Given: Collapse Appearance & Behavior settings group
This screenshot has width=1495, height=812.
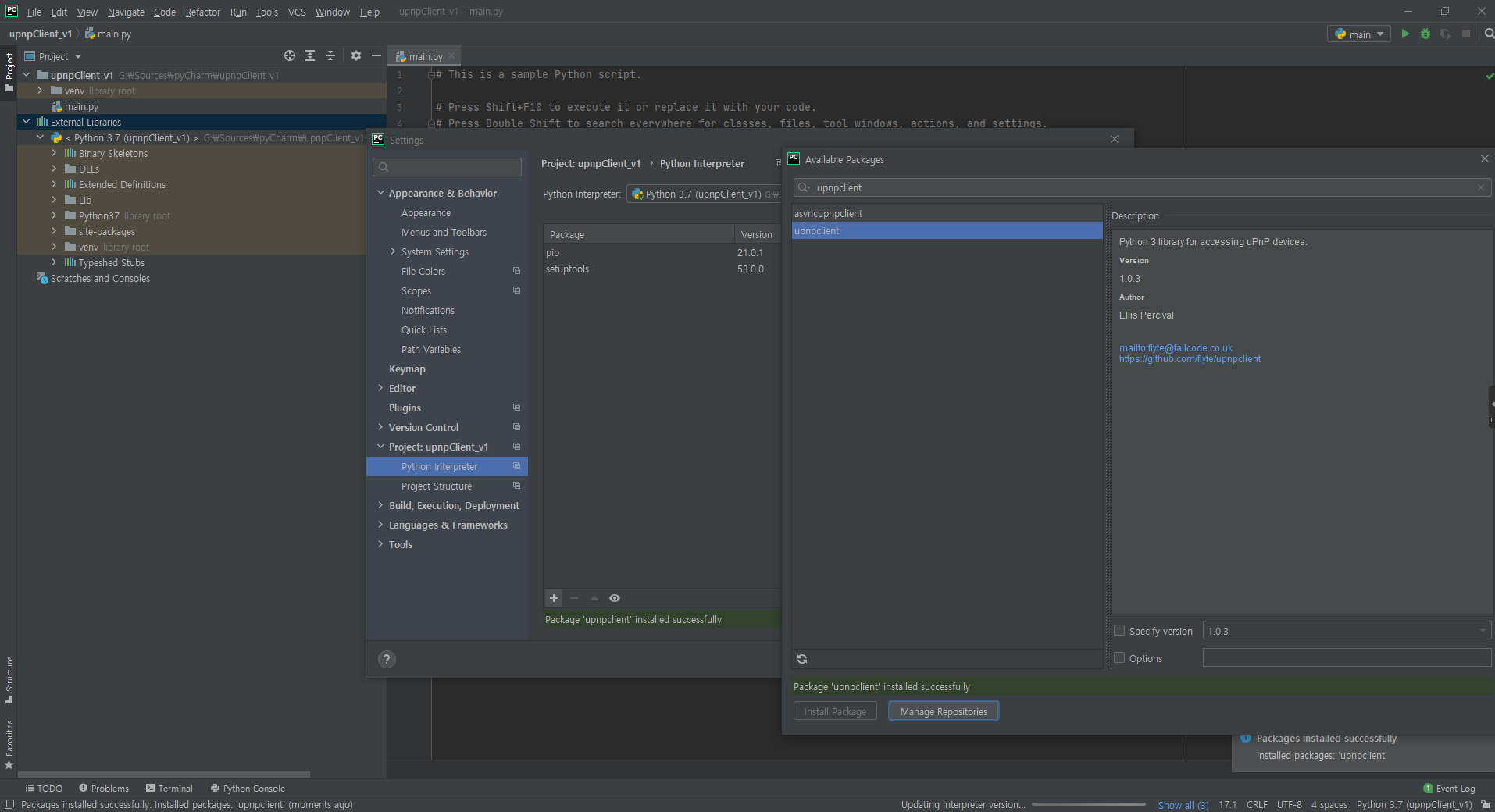Looking at the screenshot, I should tap(380, 193).
